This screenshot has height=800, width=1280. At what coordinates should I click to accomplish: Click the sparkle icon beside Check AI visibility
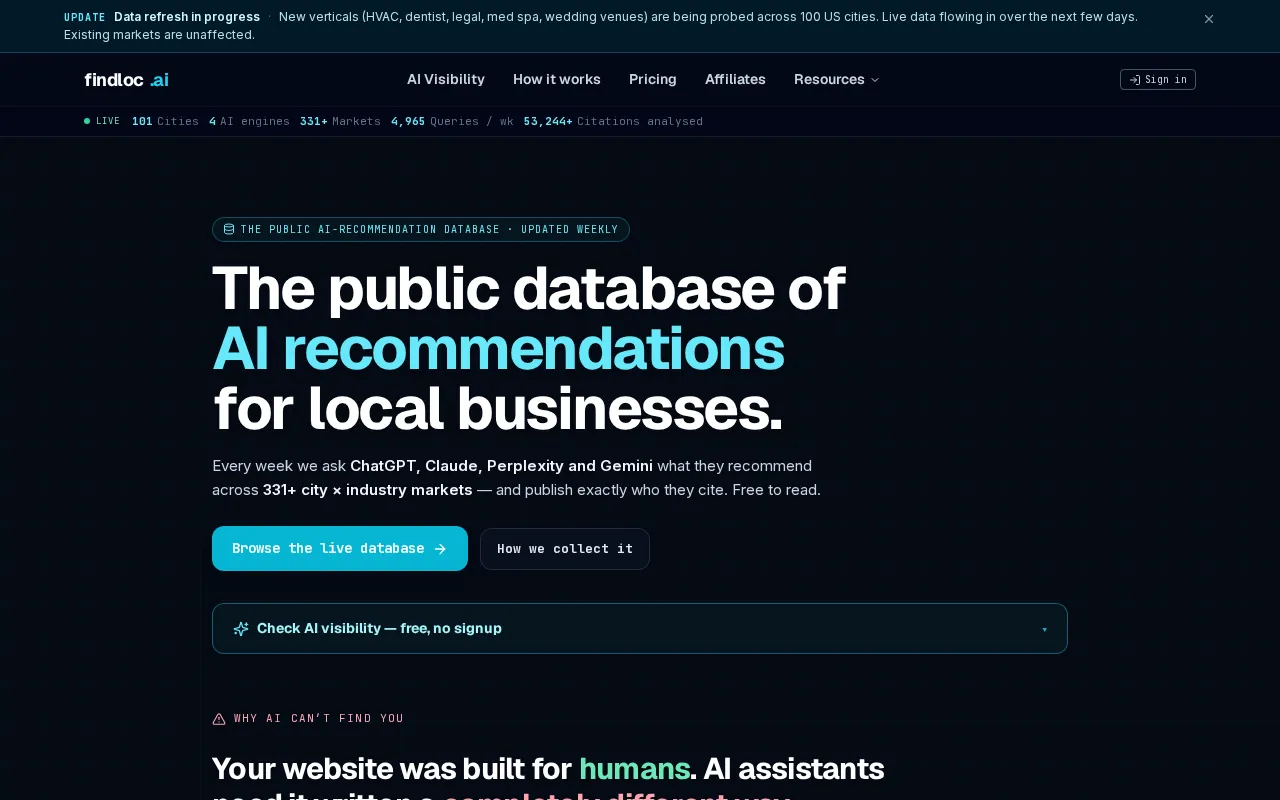click(241, 629)
